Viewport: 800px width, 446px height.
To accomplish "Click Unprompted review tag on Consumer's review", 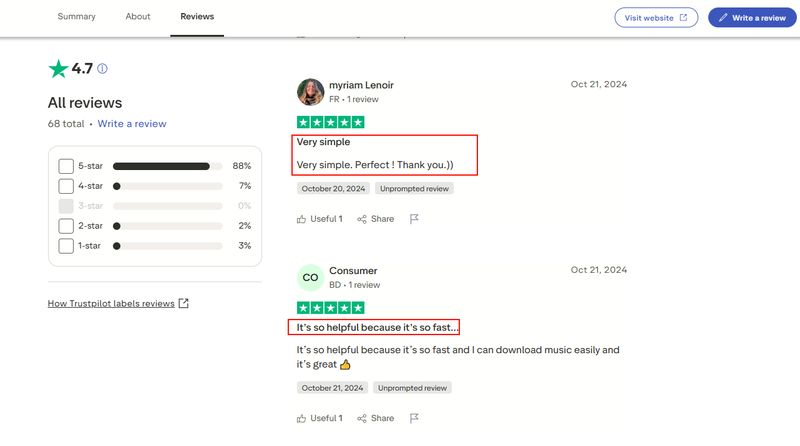I will [x=412, y=388].
